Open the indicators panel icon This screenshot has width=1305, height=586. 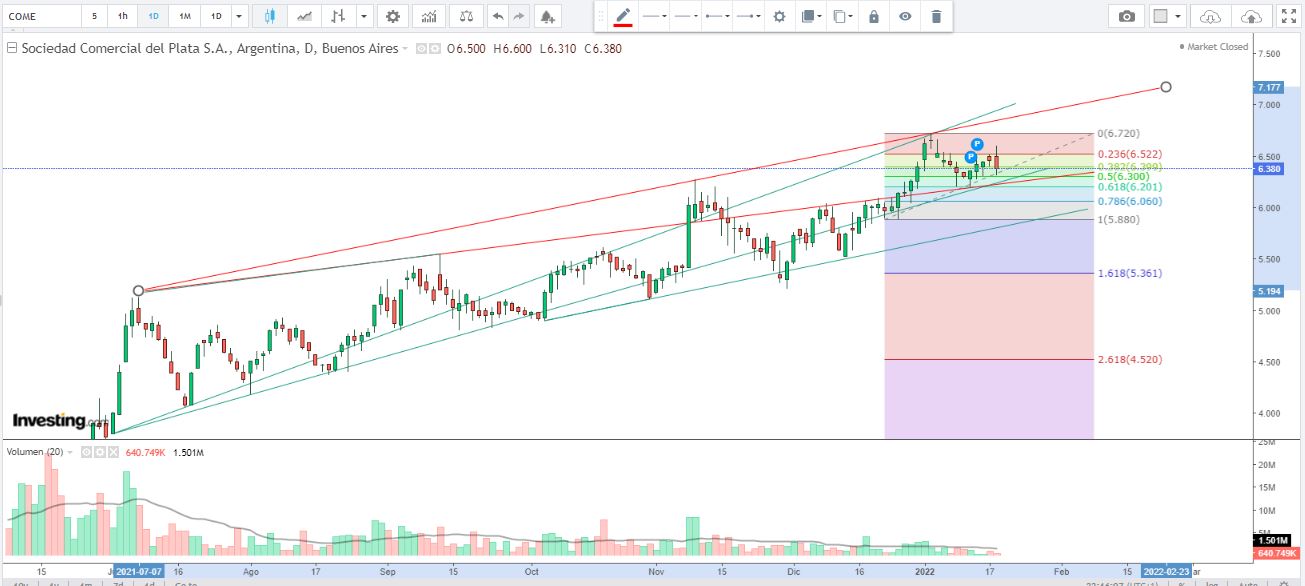point(428,16)
